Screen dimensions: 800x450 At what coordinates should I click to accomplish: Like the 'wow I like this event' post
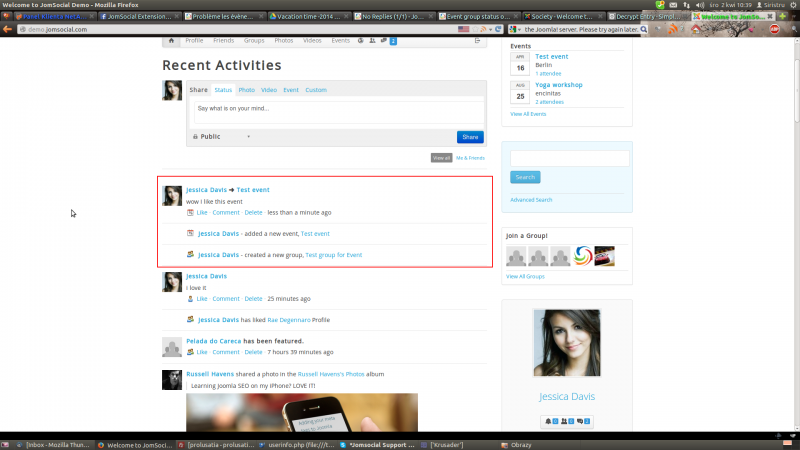pos(202,212)
